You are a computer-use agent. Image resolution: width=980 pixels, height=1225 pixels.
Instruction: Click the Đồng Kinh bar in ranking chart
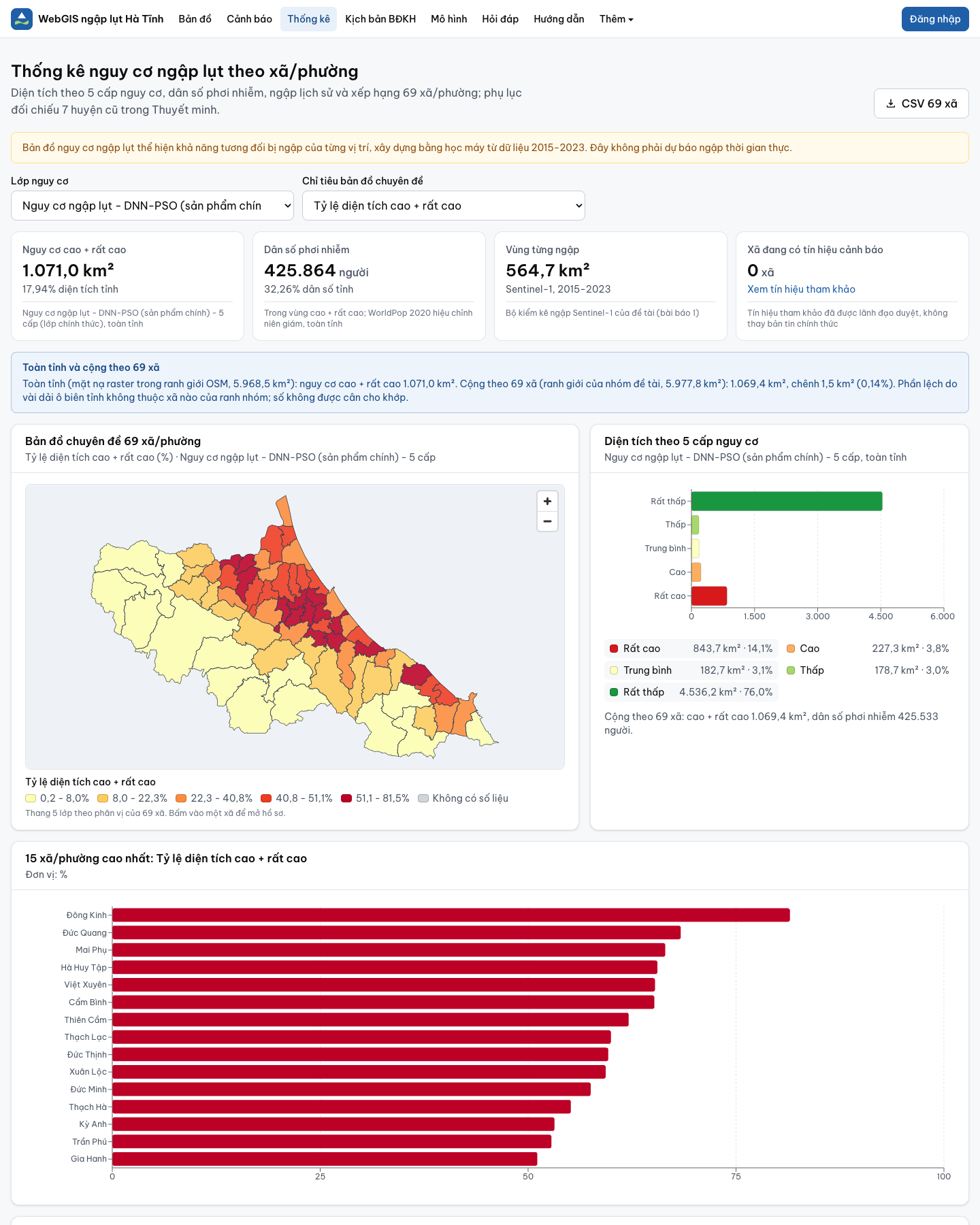[451, 915]
